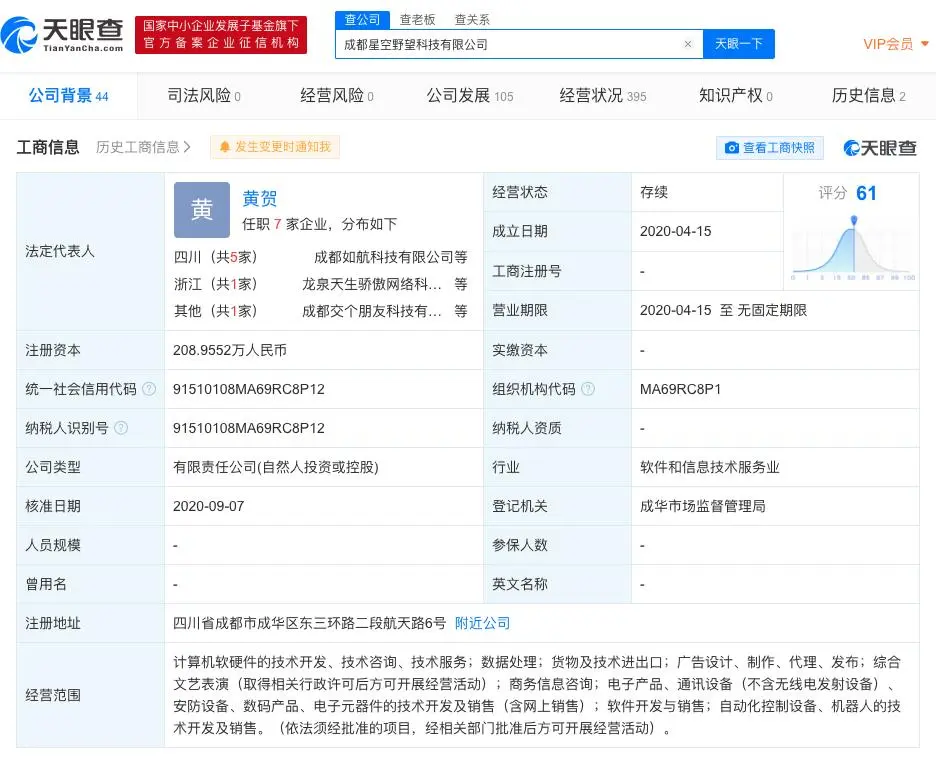Select the 查关系 search tab
This screenshot has height=760, width=936.
472,20
